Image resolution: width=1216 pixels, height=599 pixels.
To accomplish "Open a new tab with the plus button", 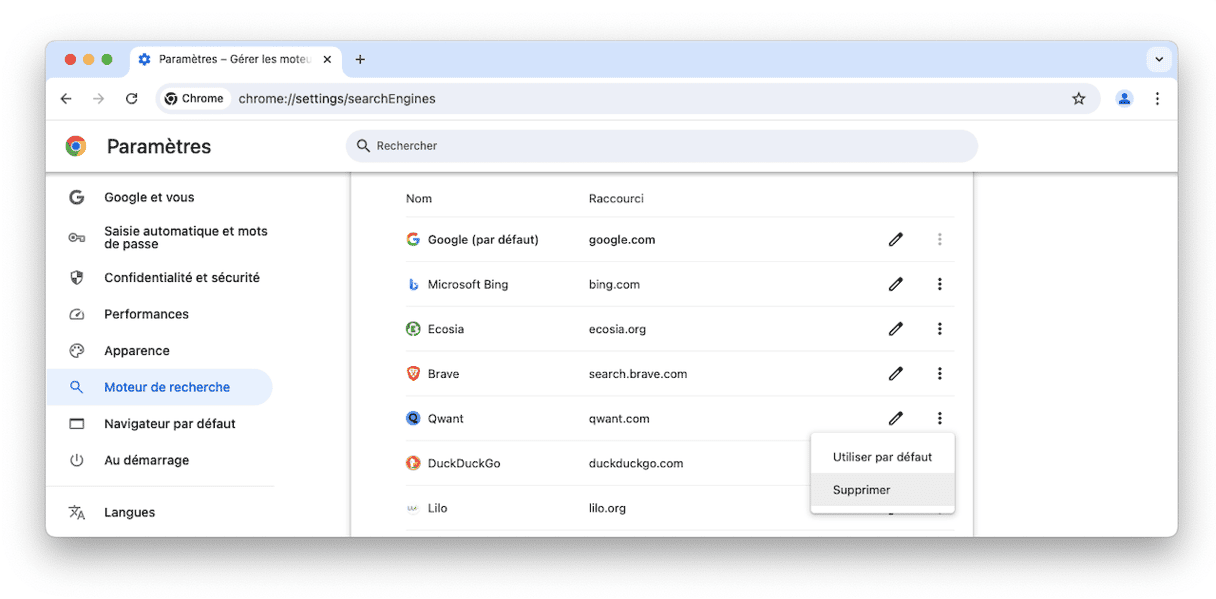I will (x=360, y=59).
